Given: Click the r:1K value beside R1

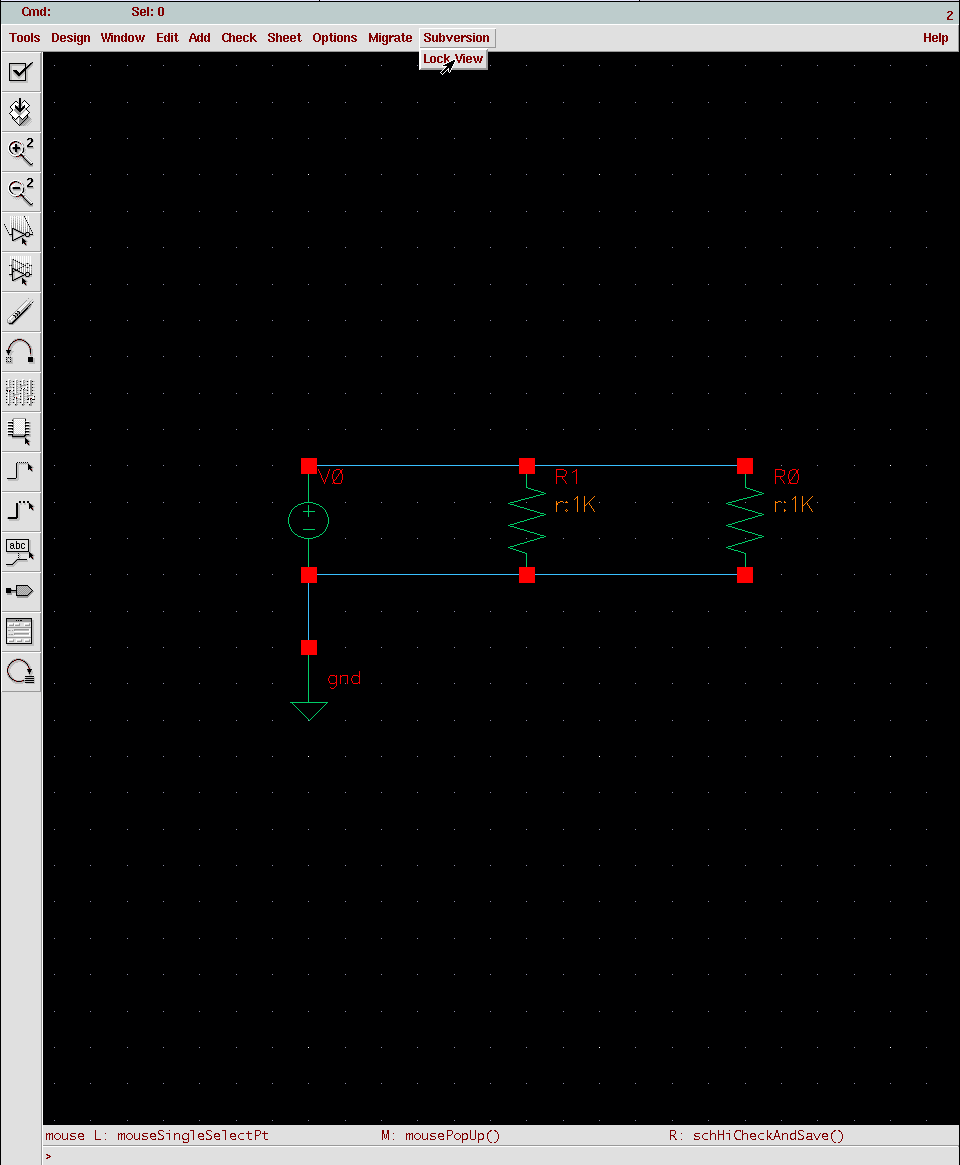Looking at the screenshot, I should coord(575,505).
